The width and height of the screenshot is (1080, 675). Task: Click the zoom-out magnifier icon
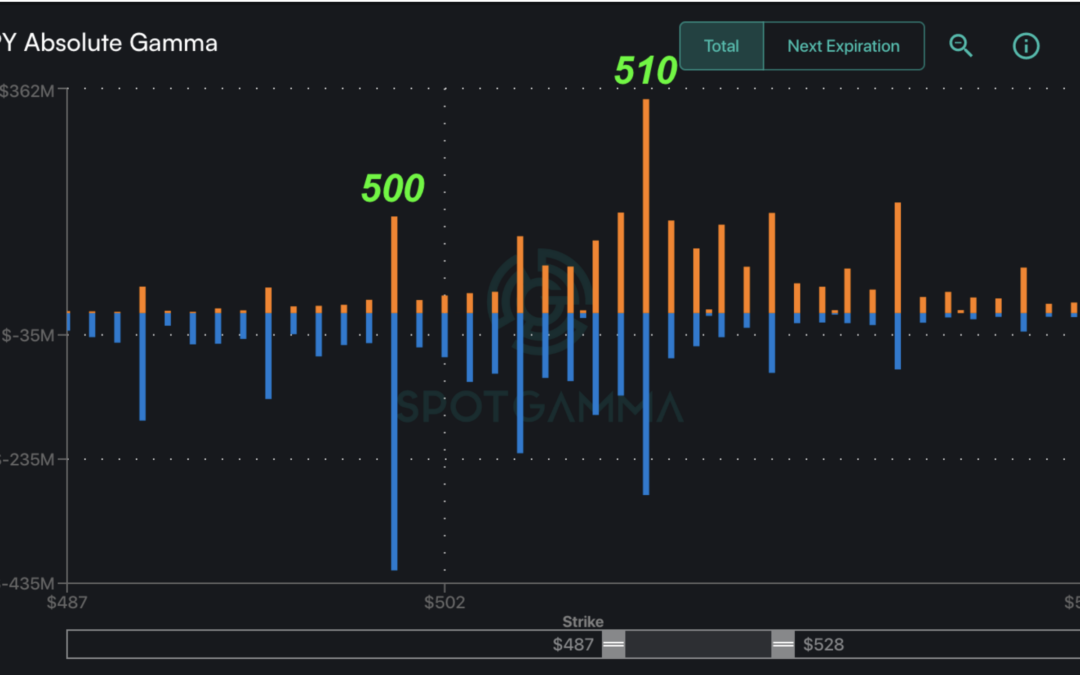click(961, 46)
